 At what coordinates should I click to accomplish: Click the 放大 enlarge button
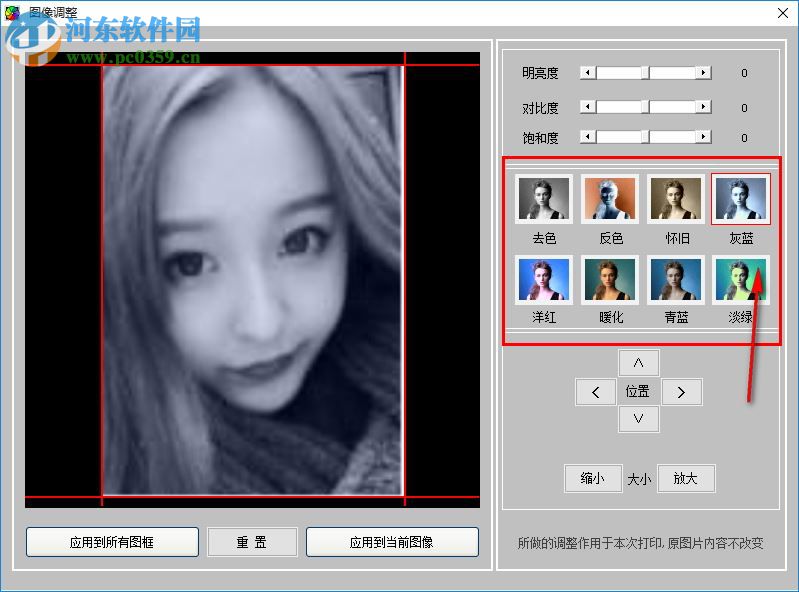(x=686, y=478)
